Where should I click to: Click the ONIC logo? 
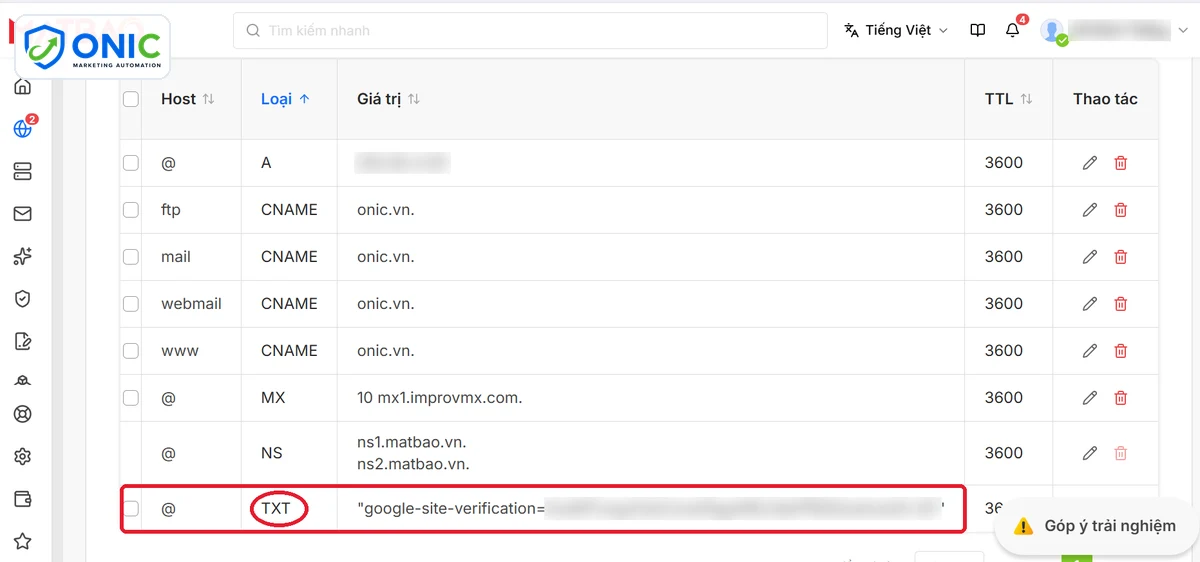(x=93, y=47)
